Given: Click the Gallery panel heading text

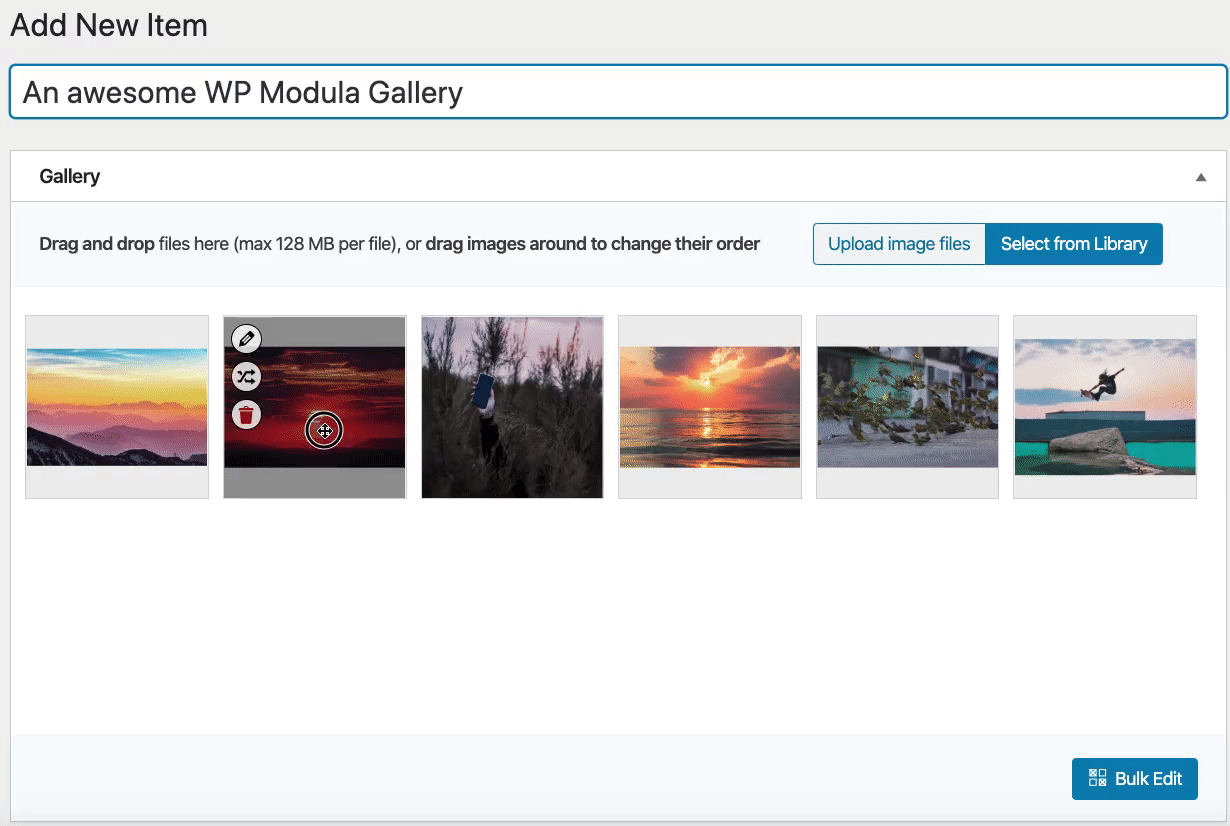Looking at the screenshot, I should click(x=70, y=176).
